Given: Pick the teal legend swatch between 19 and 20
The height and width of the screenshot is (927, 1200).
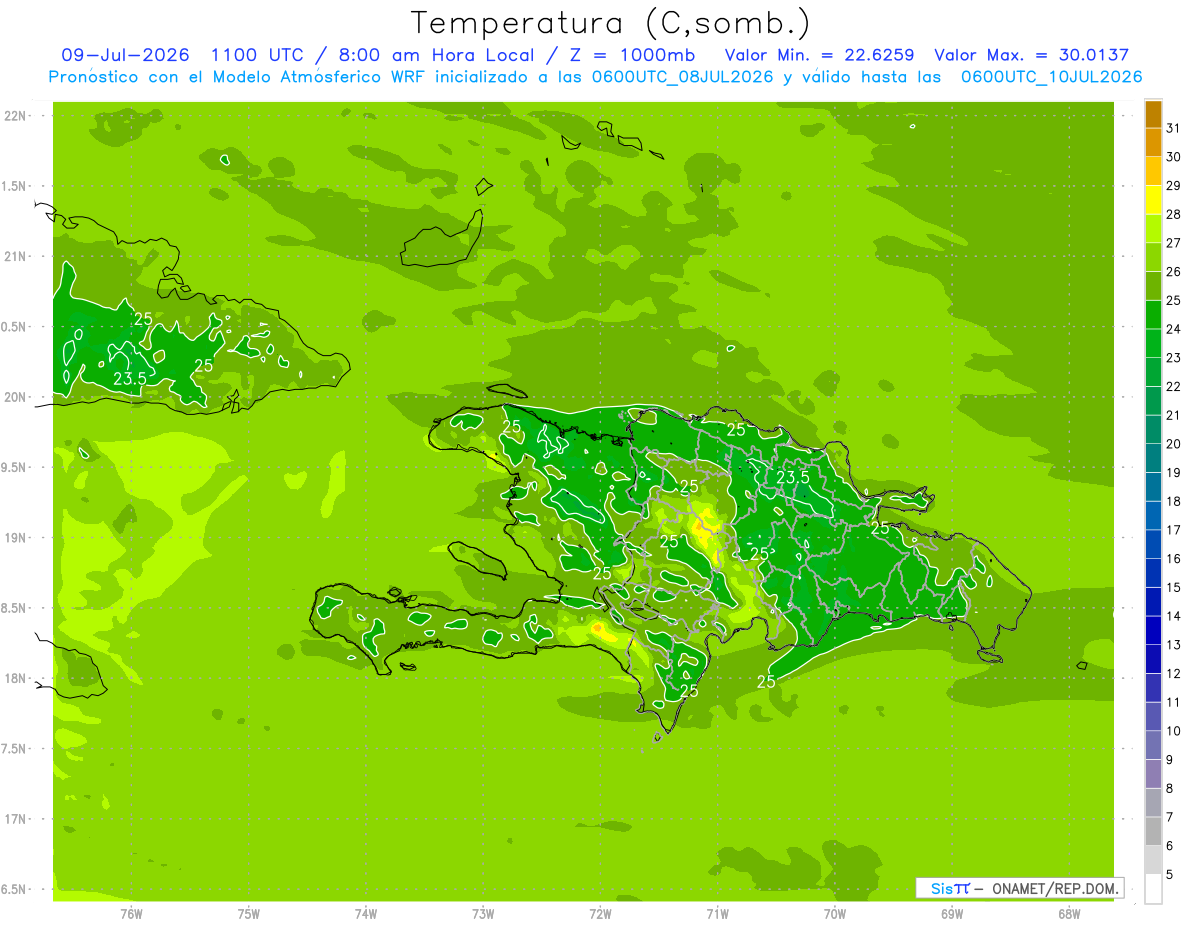Looking at the screenshot, I should (x=1154, y=458).
